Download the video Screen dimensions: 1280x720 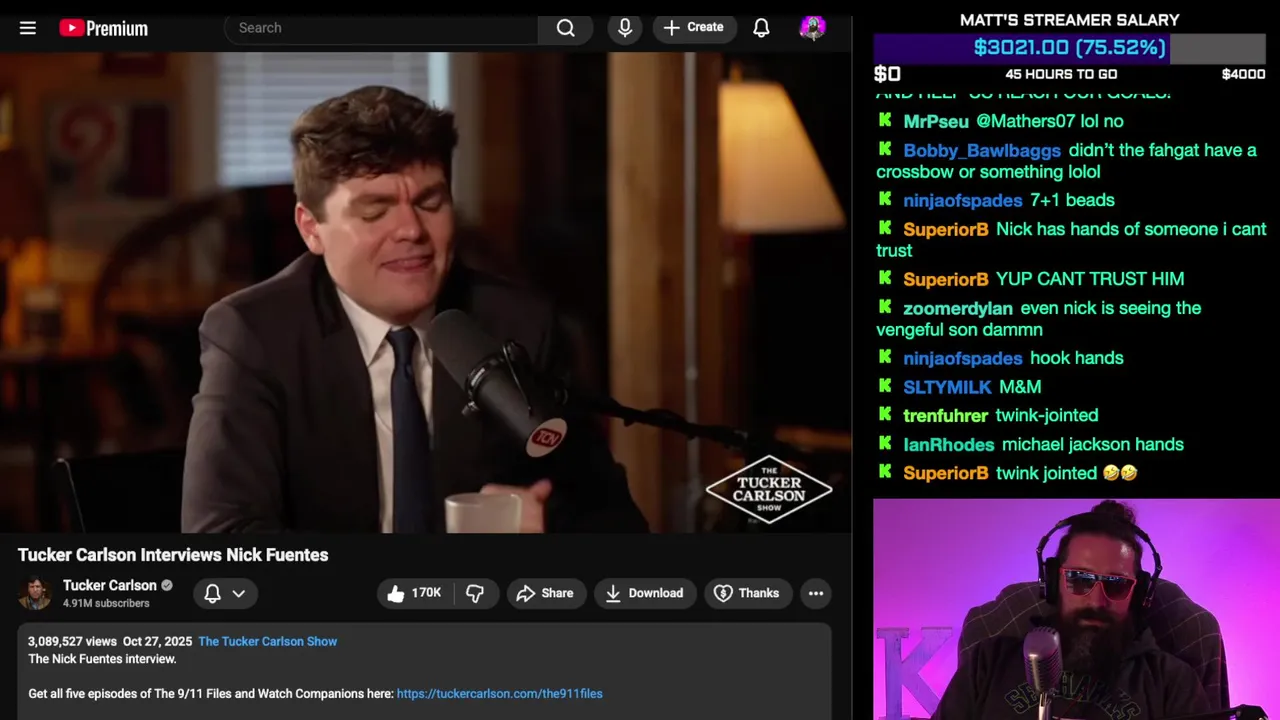(x=644, y=593)
